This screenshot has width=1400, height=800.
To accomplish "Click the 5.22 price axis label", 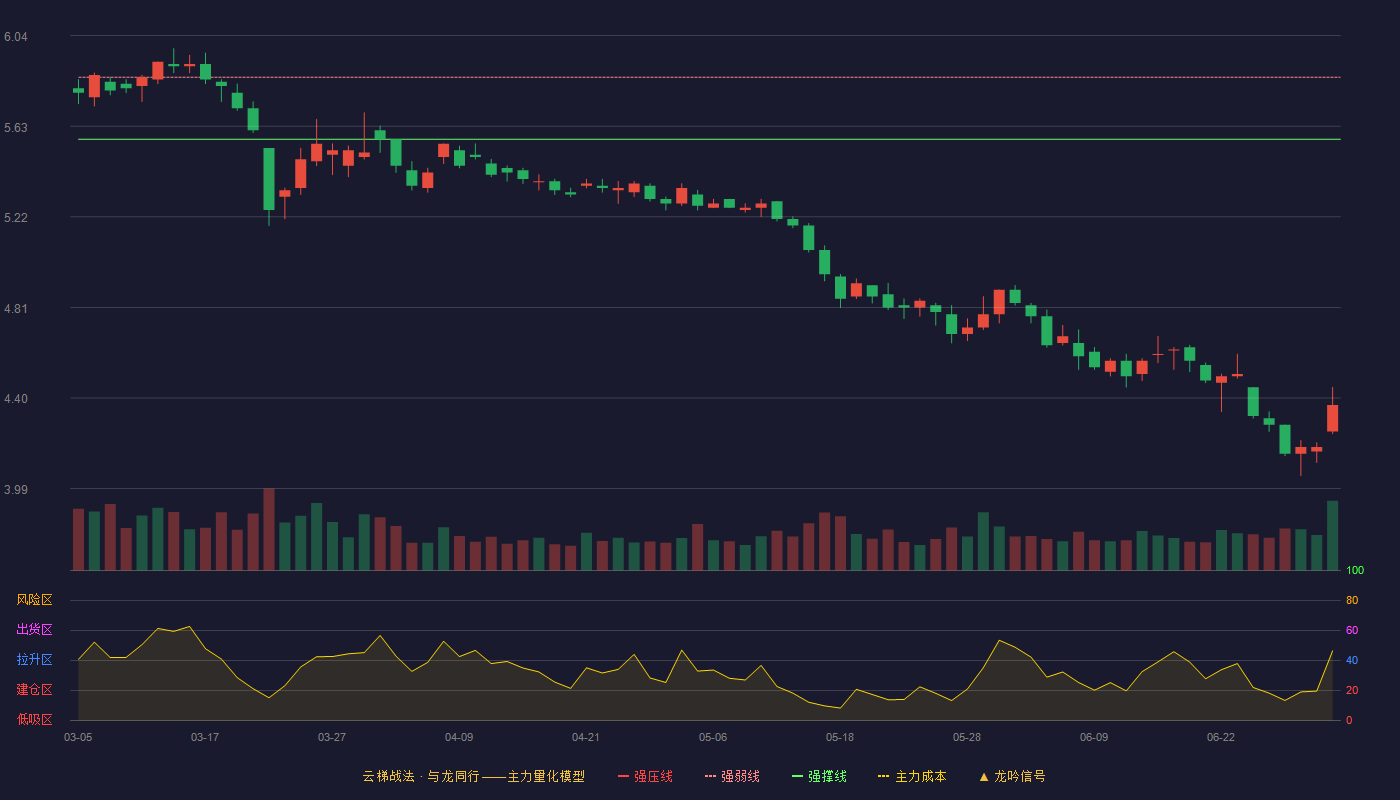I will pos(16,218).
